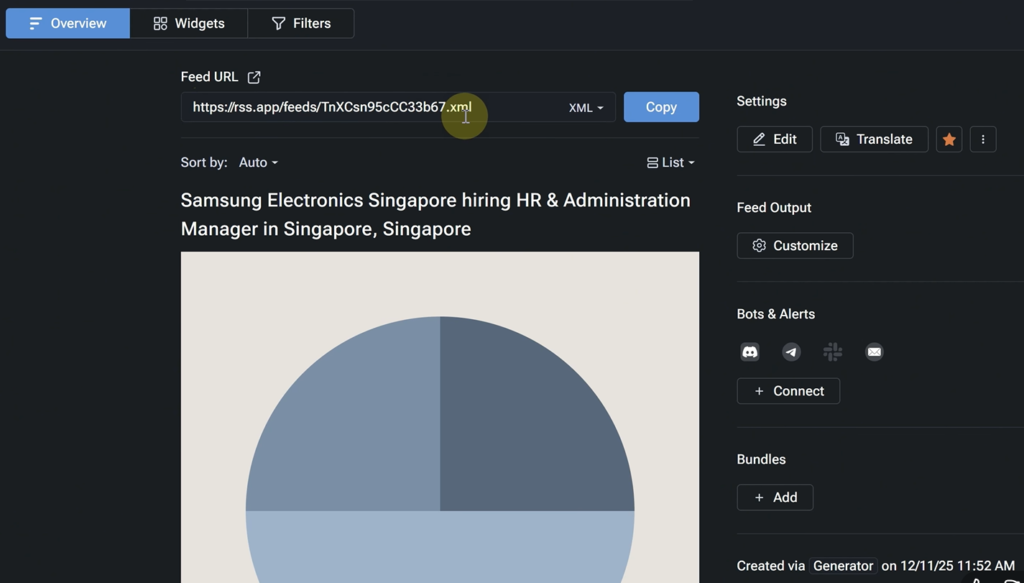Switch to the Widgets tab
This screenshot has height=583, width=1024.
click(x=188, y=23)
